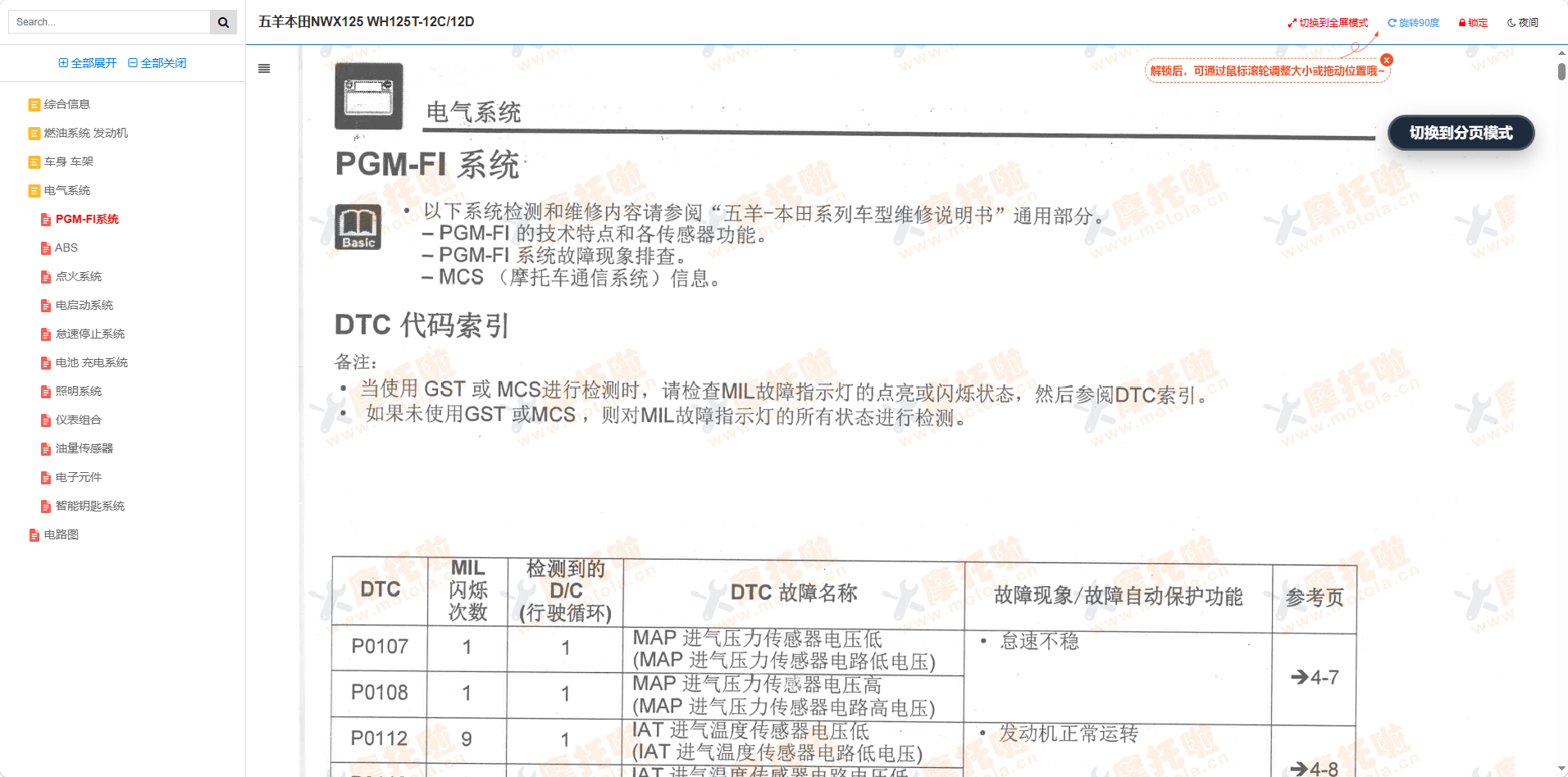Viewport: 1568px width, 777px height.
Task: Select the PGM-FI系统 page
Action: click(x=87, y=219)
